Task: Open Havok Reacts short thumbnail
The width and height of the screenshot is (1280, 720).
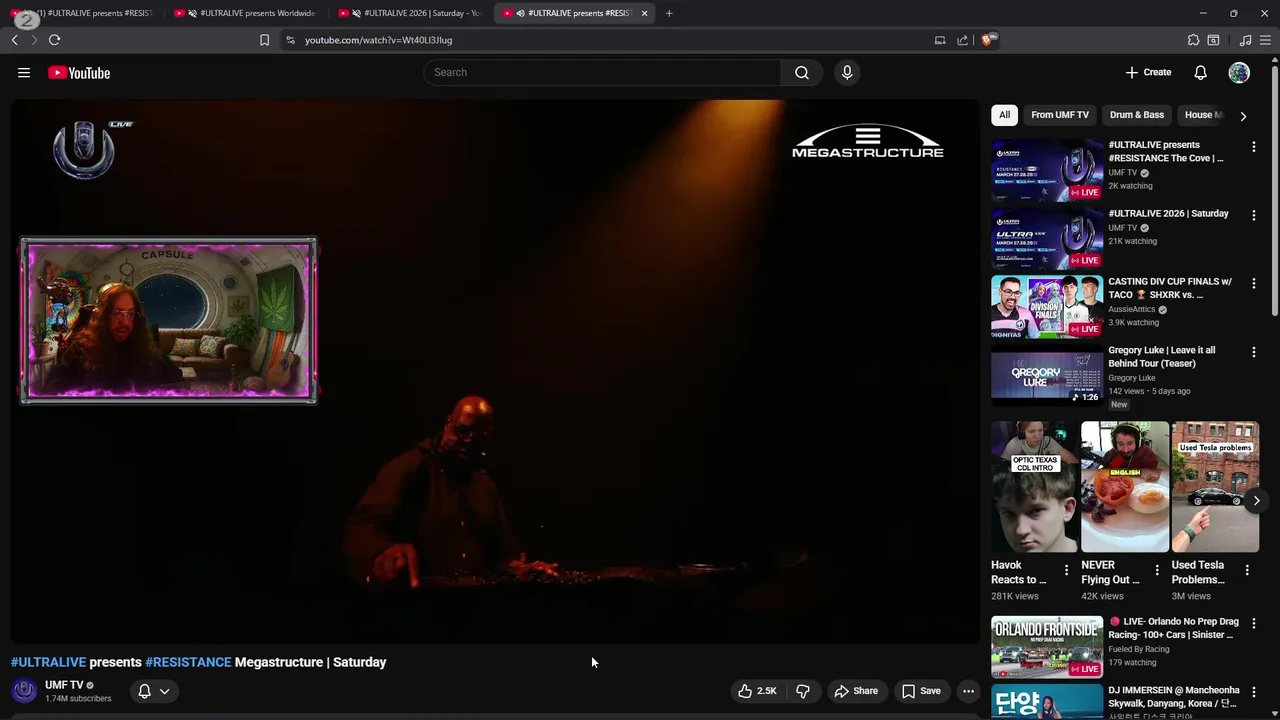Action: (x=1034, y=486)
